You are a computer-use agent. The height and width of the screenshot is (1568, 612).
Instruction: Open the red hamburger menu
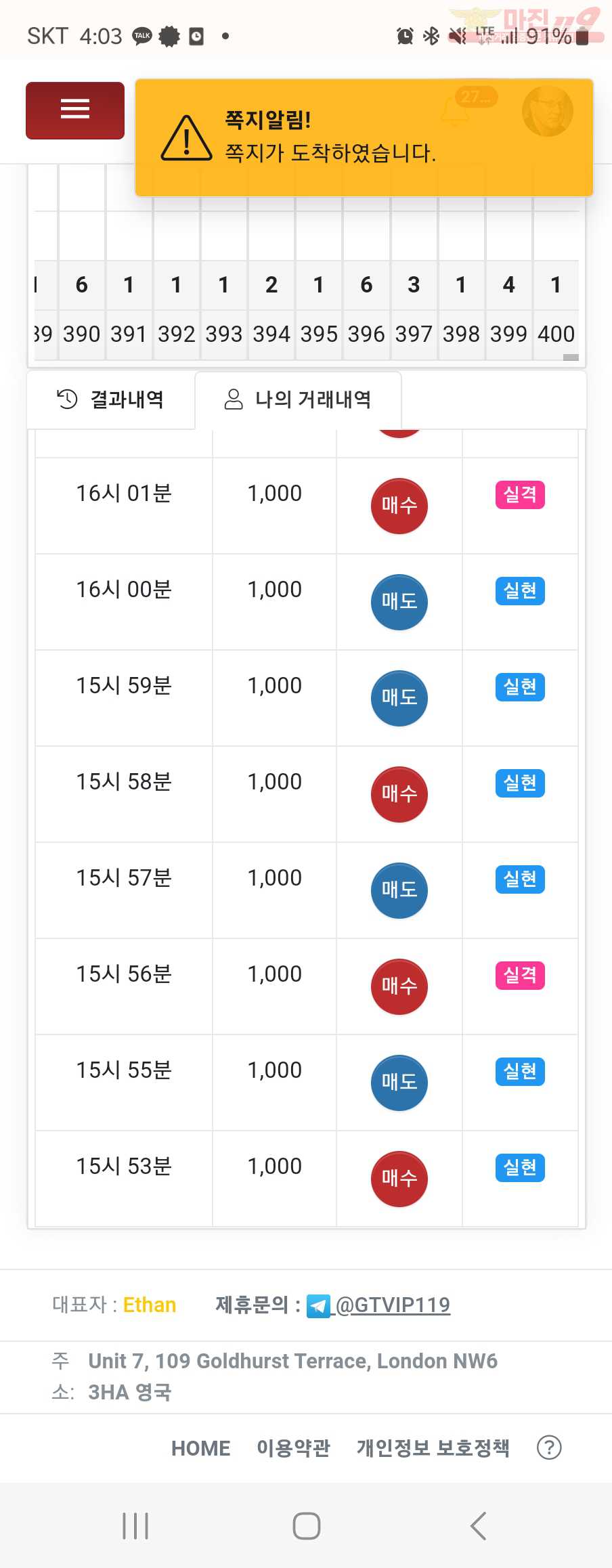click(x=75, y=110)
